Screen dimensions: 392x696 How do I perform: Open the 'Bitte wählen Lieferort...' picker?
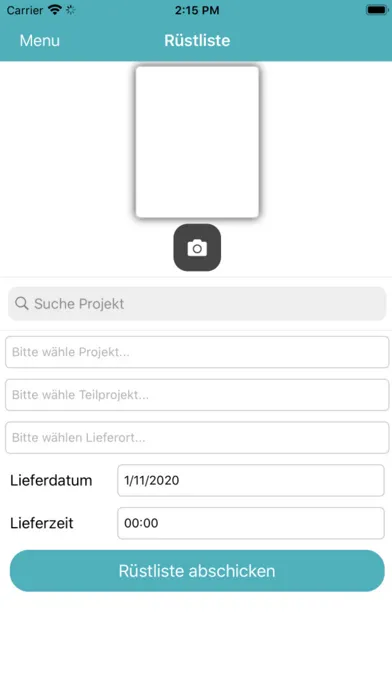click(197, 438)
